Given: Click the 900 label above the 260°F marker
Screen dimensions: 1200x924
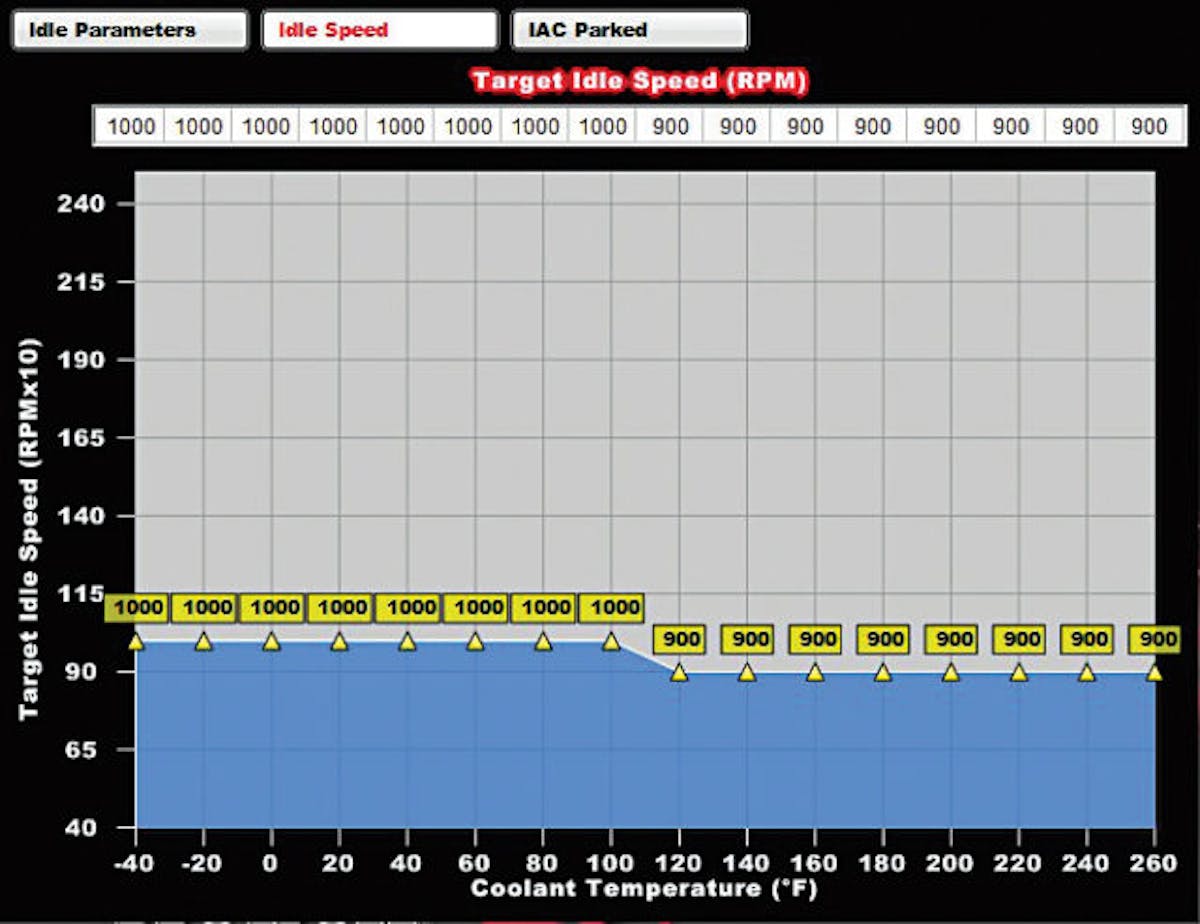Looking at the screenshot, I should pyautogui.click(x=1155, y=639).
